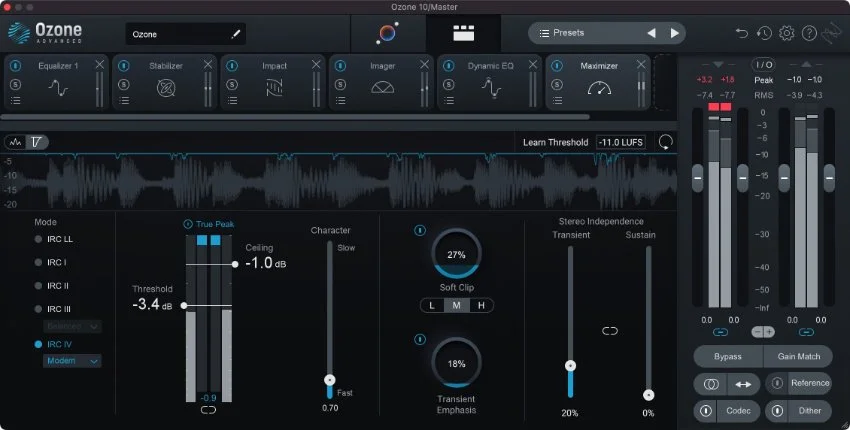
Task: Click the Character slider handle
Action: [x=330, y=380]
